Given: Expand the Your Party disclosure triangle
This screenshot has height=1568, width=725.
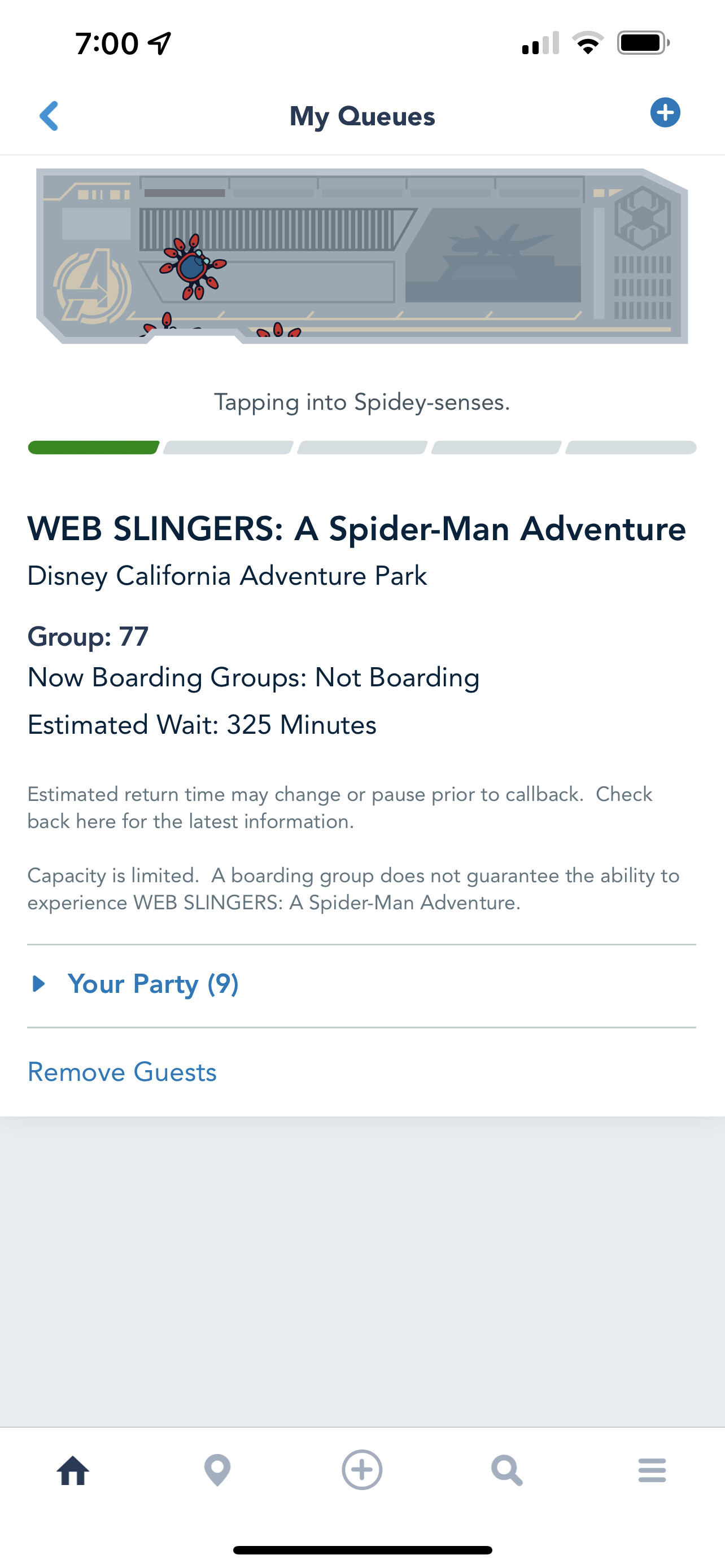Looking at the screenshot, I should (x=38, y=984).
